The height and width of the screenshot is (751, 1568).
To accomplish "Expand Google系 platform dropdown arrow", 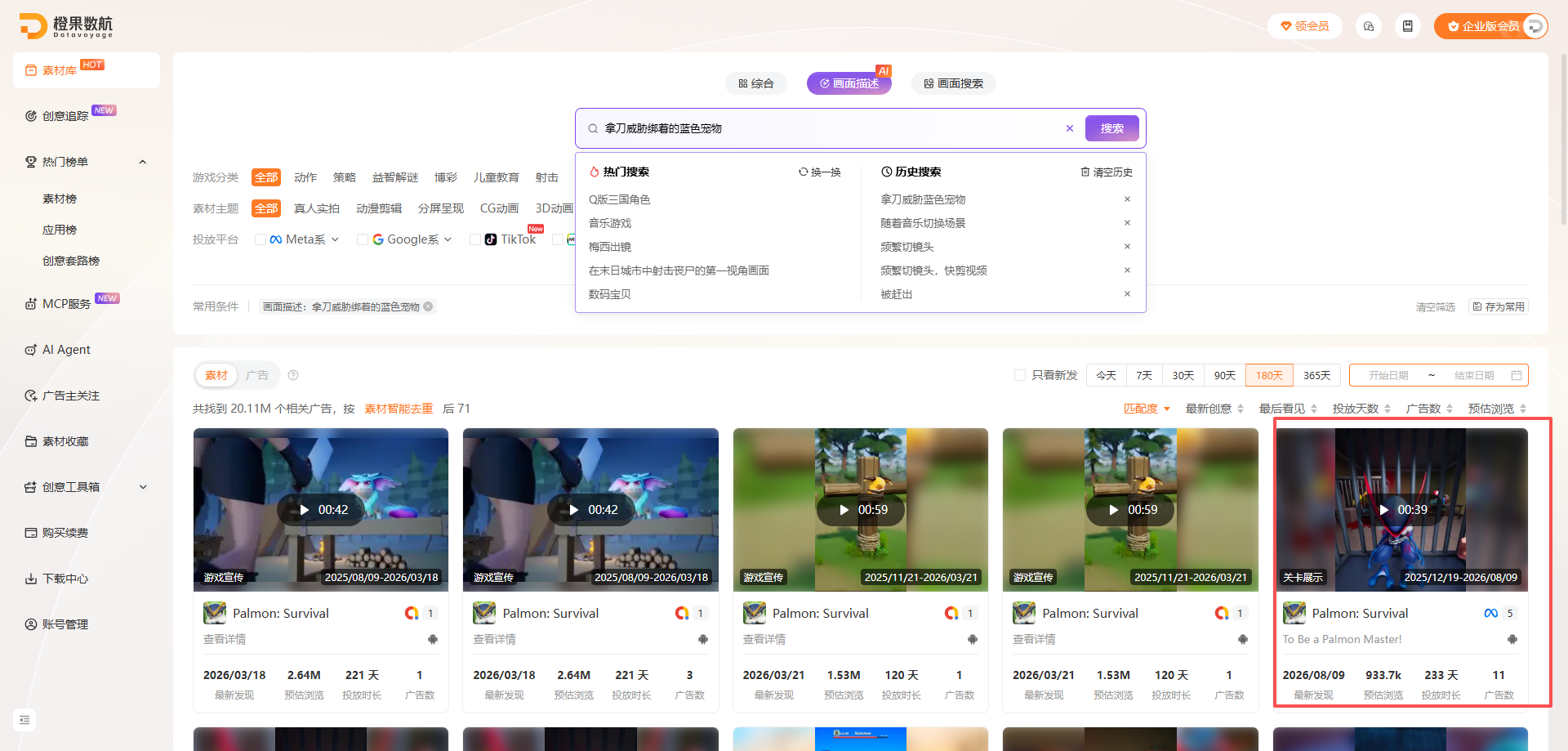I will pos(448,239).
